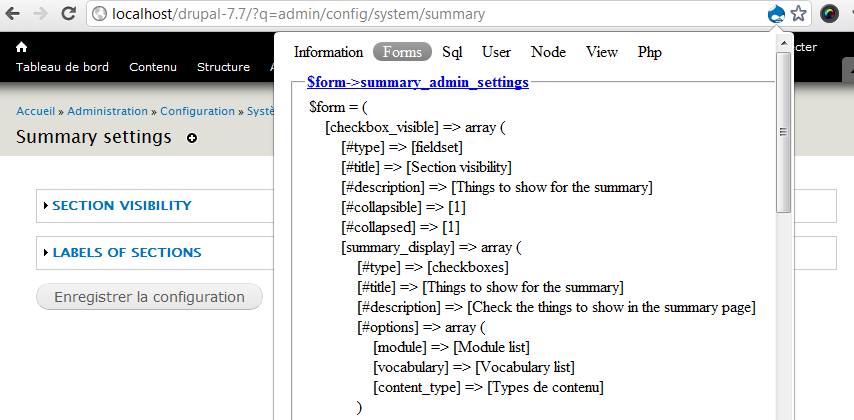Expand the Labels of Sections fieldset
The image size is (854, 420).
pyautogui.click(x=126, y=253)
